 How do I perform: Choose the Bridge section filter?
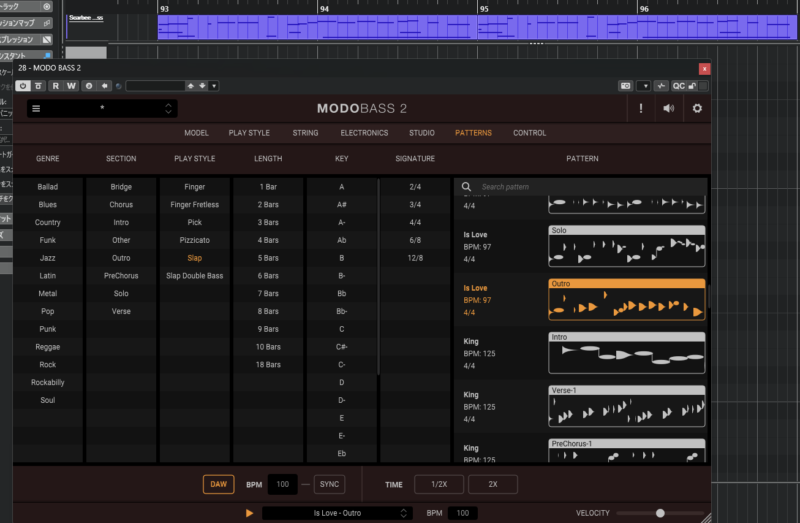pyautogui.click(x=121, y=187)
